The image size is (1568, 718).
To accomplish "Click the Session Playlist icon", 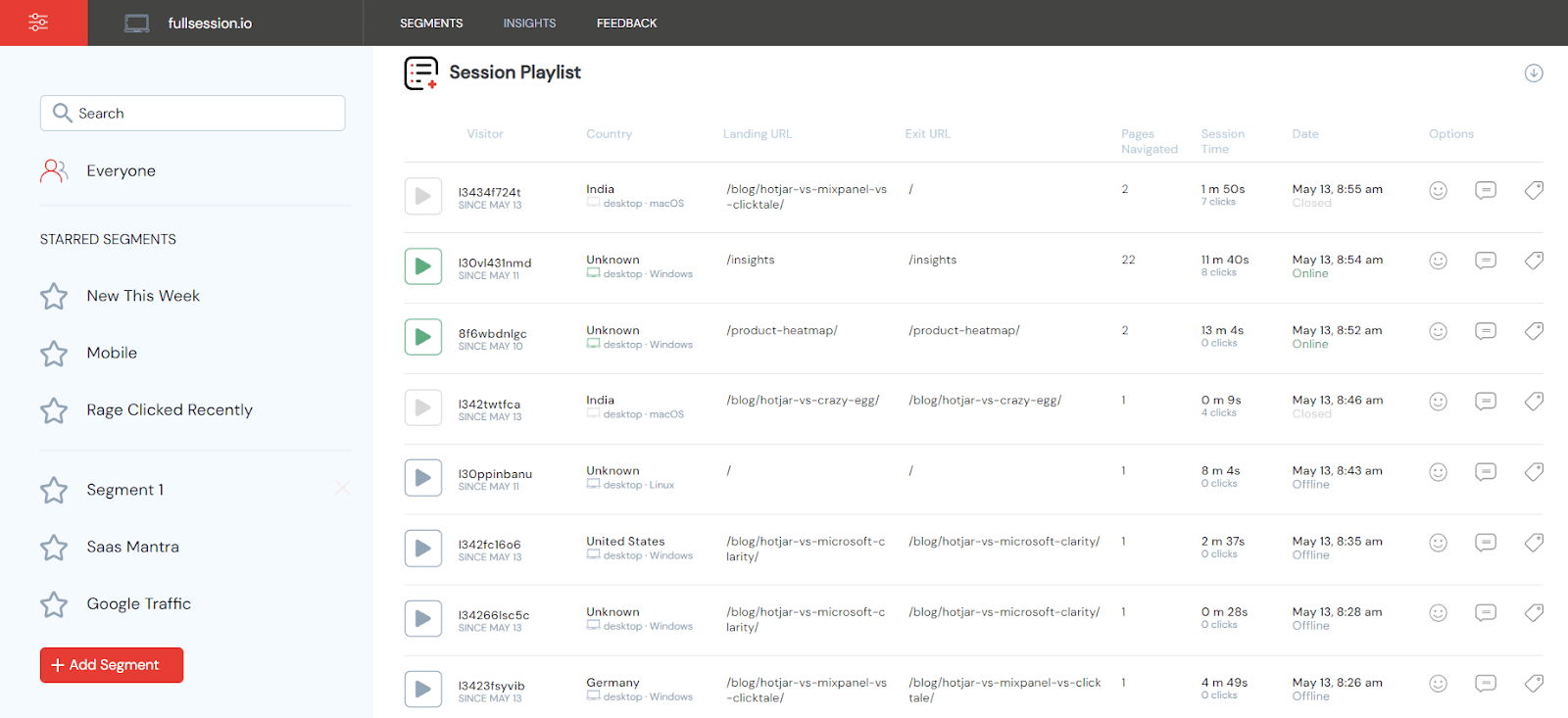I will 421,73.
